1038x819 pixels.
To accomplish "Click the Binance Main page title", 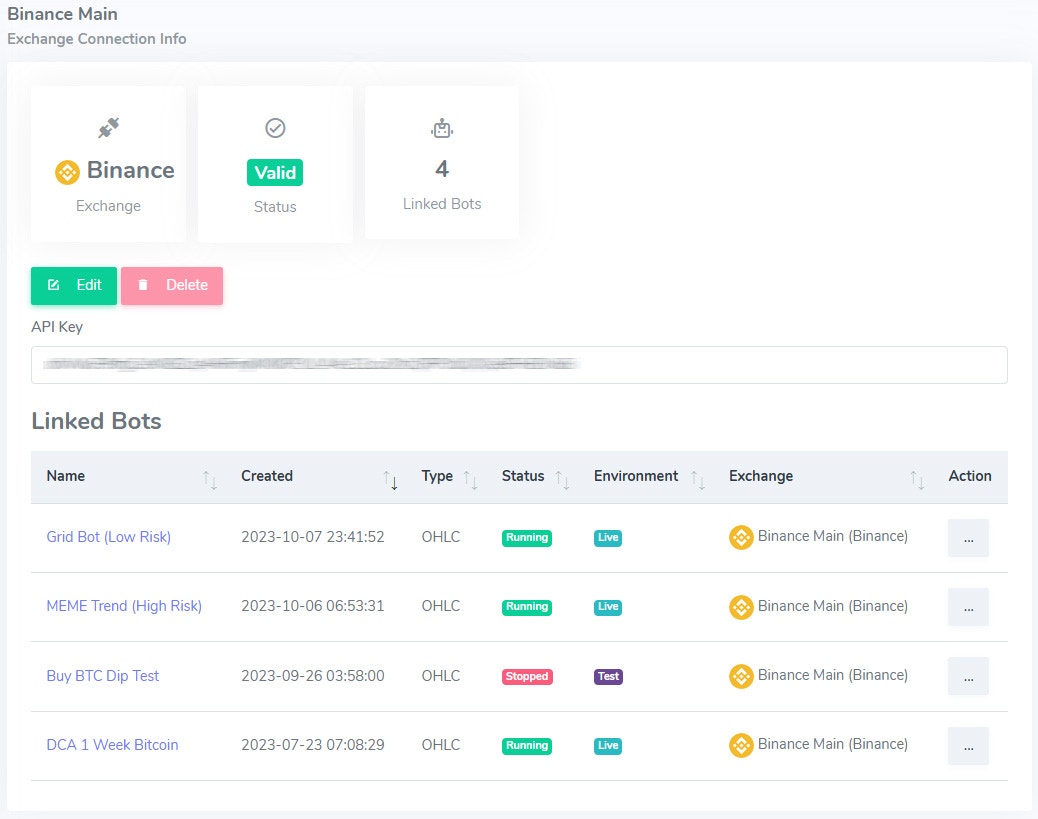I will [x=62, y=14].
